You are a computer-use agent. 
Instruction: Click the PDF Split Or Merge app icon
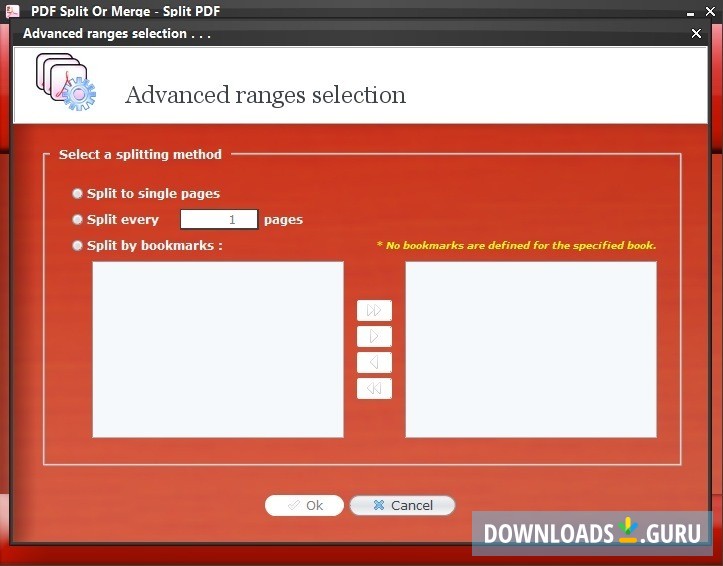pyautogui.click(x=12, y=11)
